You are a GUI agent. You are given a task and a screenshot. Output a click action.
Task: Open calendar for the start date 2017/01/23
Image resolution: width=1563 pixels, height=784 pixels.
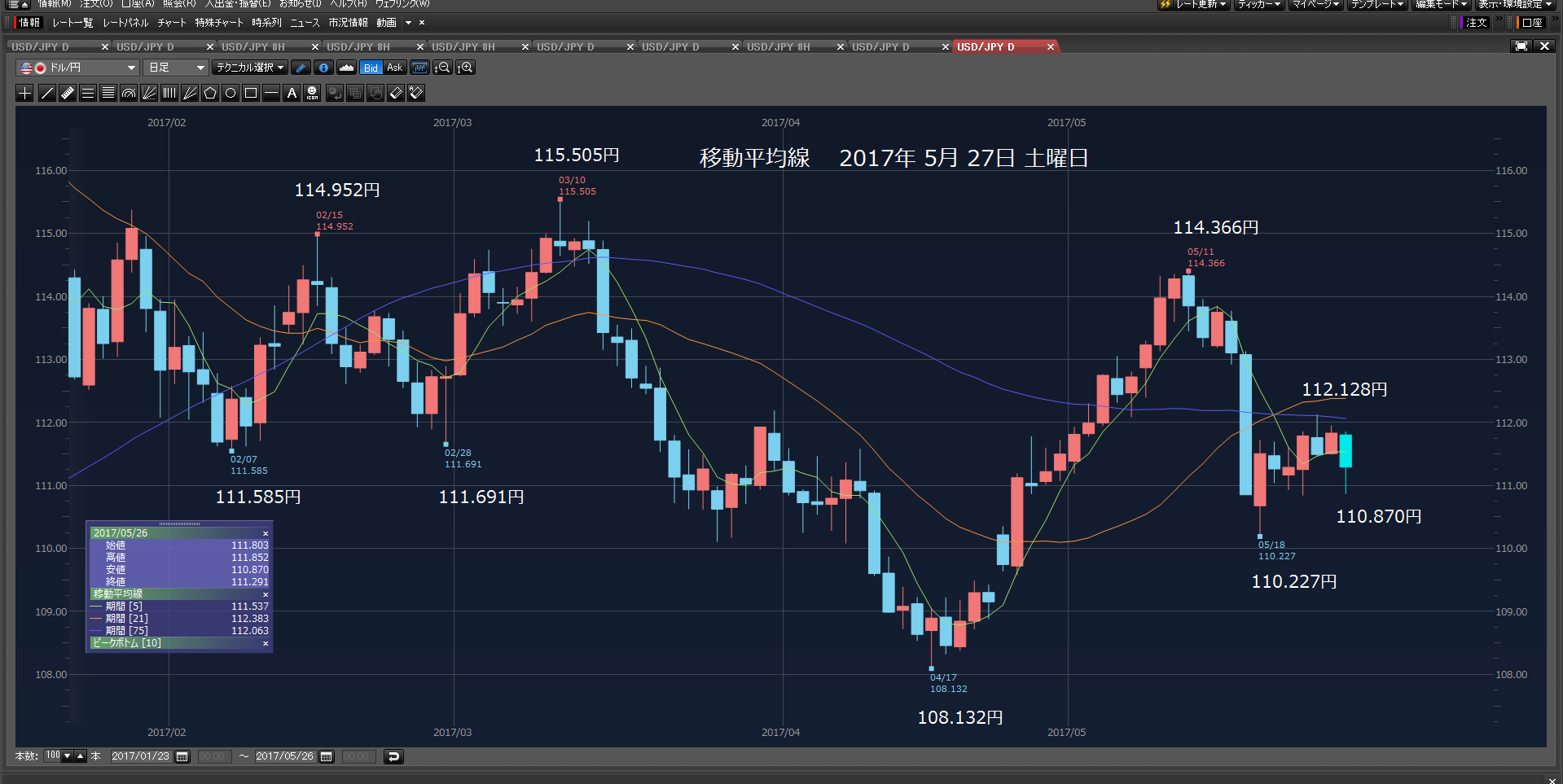point(182,756)
